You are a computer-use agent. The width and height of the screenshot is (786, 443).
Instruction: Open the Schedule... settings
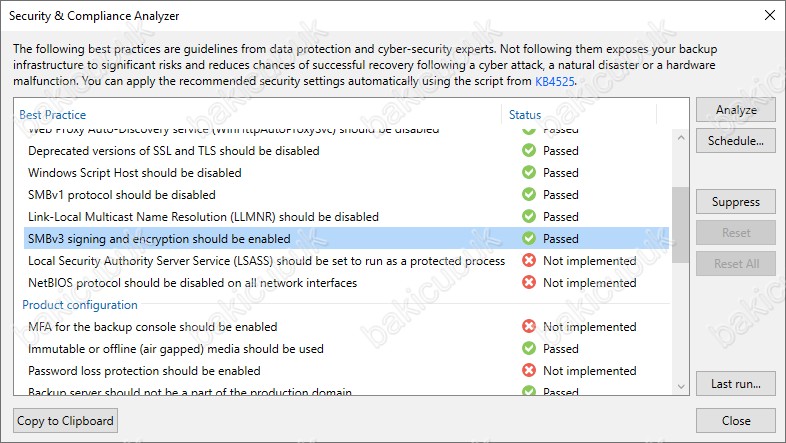point(735,141)
